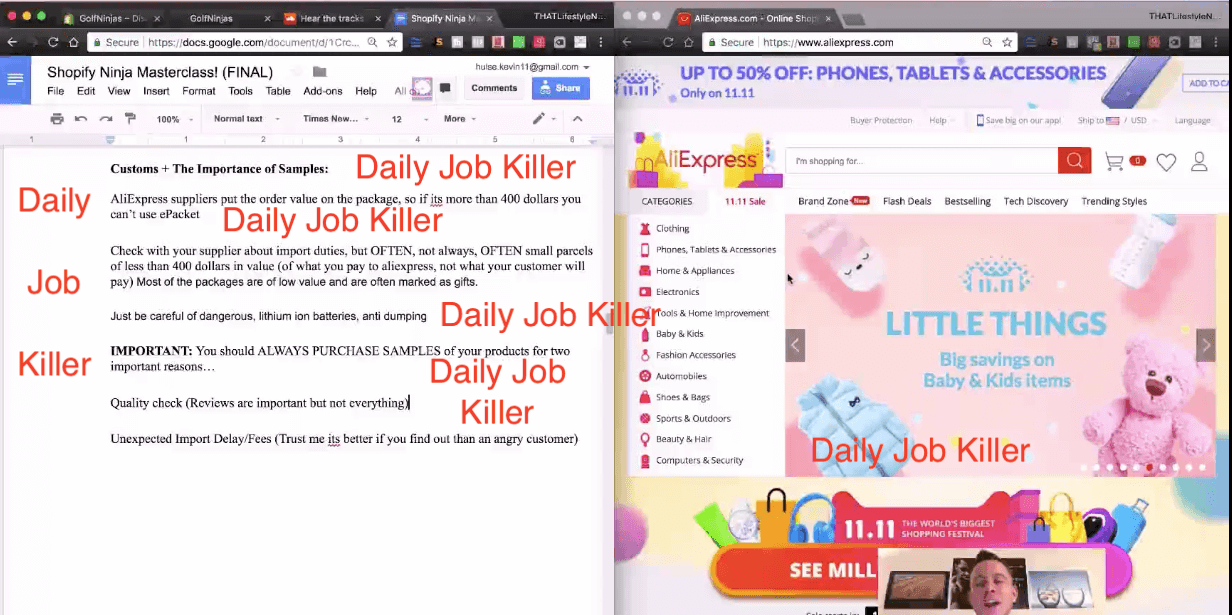Open Chrome menu in the AliExpress window
1232x615 pixels.
click(x=1217, y=42)
